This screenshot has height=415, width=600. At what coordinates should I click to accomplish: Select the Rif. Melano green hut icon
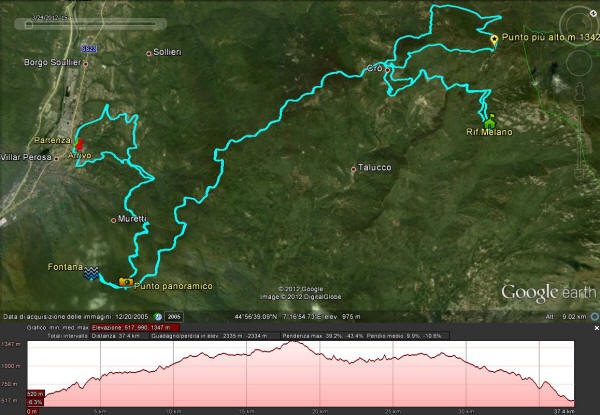(490, 122)
